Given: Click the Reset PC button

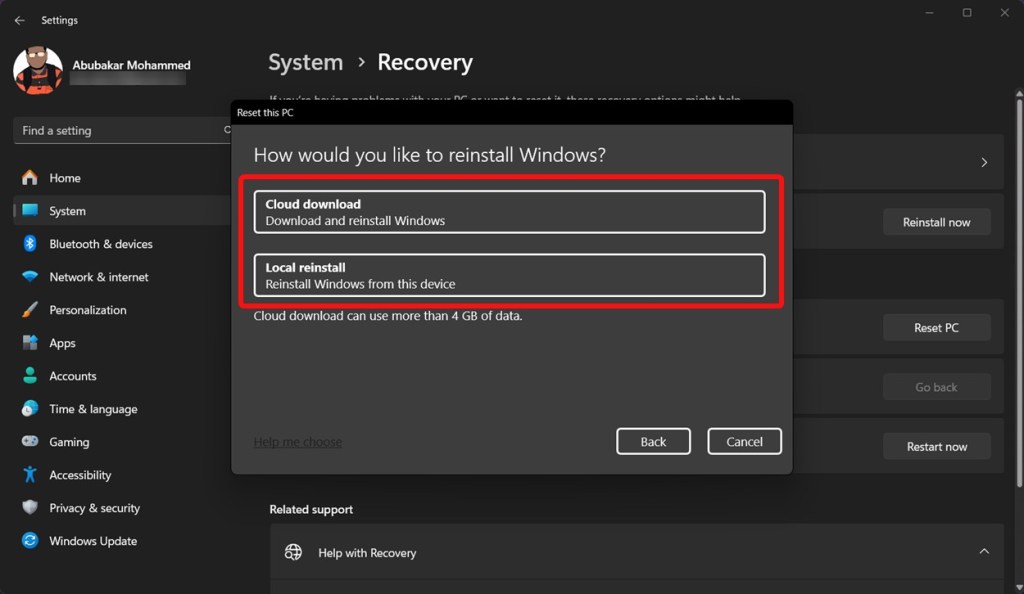Looking at the screenshot, I should (936, 328).
